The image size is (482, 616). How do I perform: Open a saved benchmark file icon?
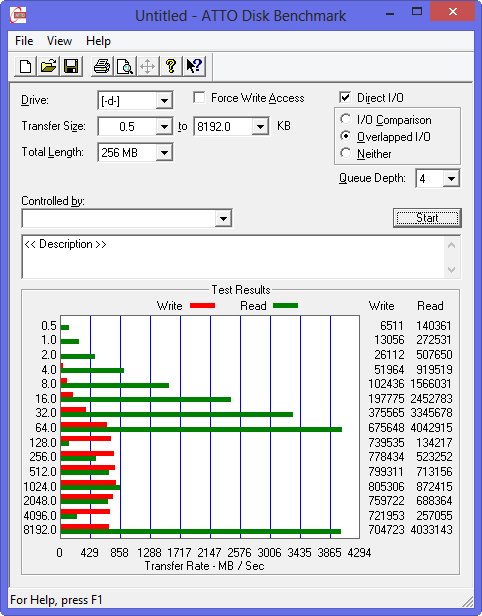point(48,66)
